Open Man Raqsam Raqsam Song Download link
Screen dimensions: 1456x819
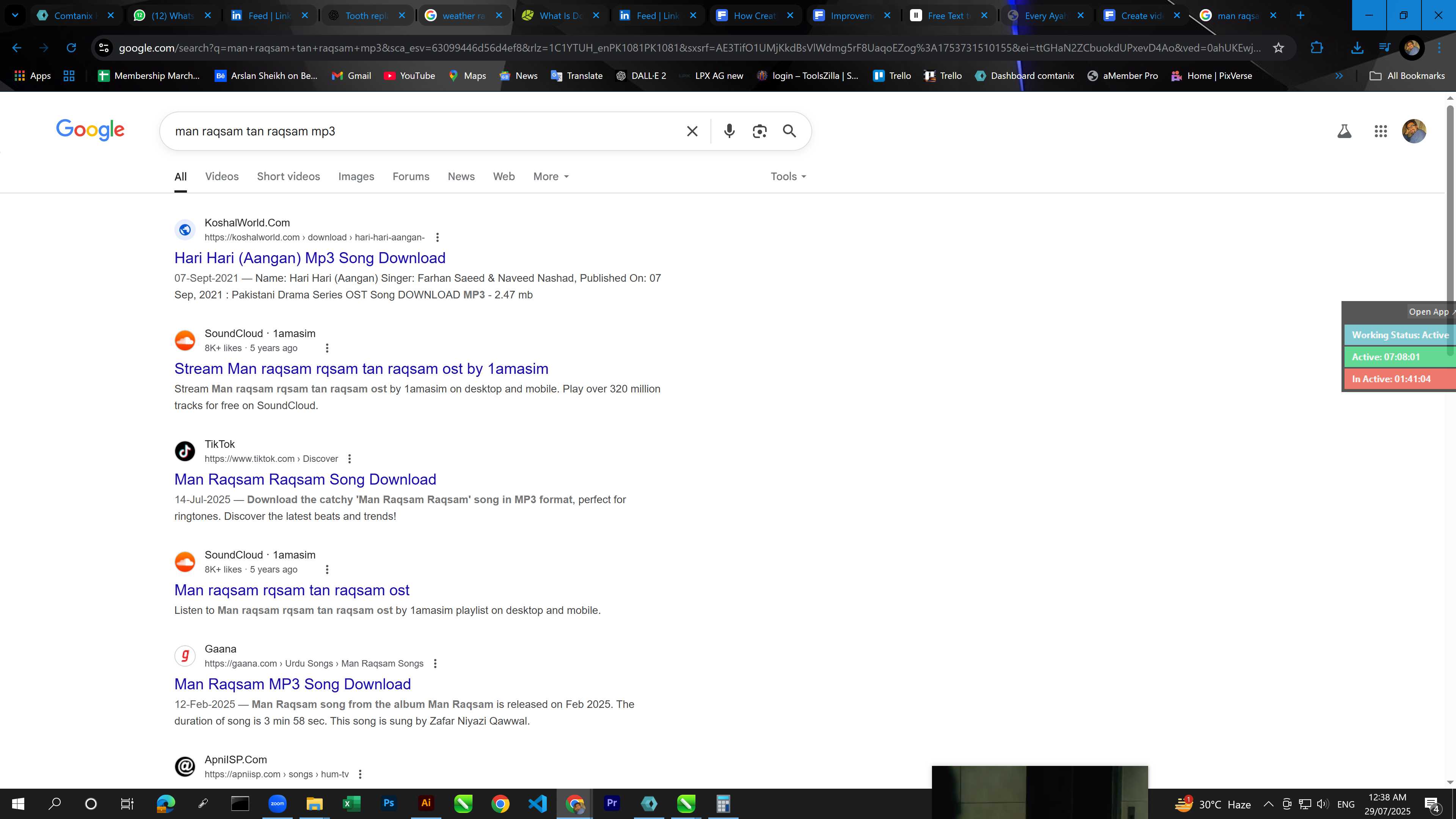pos(305,479)
